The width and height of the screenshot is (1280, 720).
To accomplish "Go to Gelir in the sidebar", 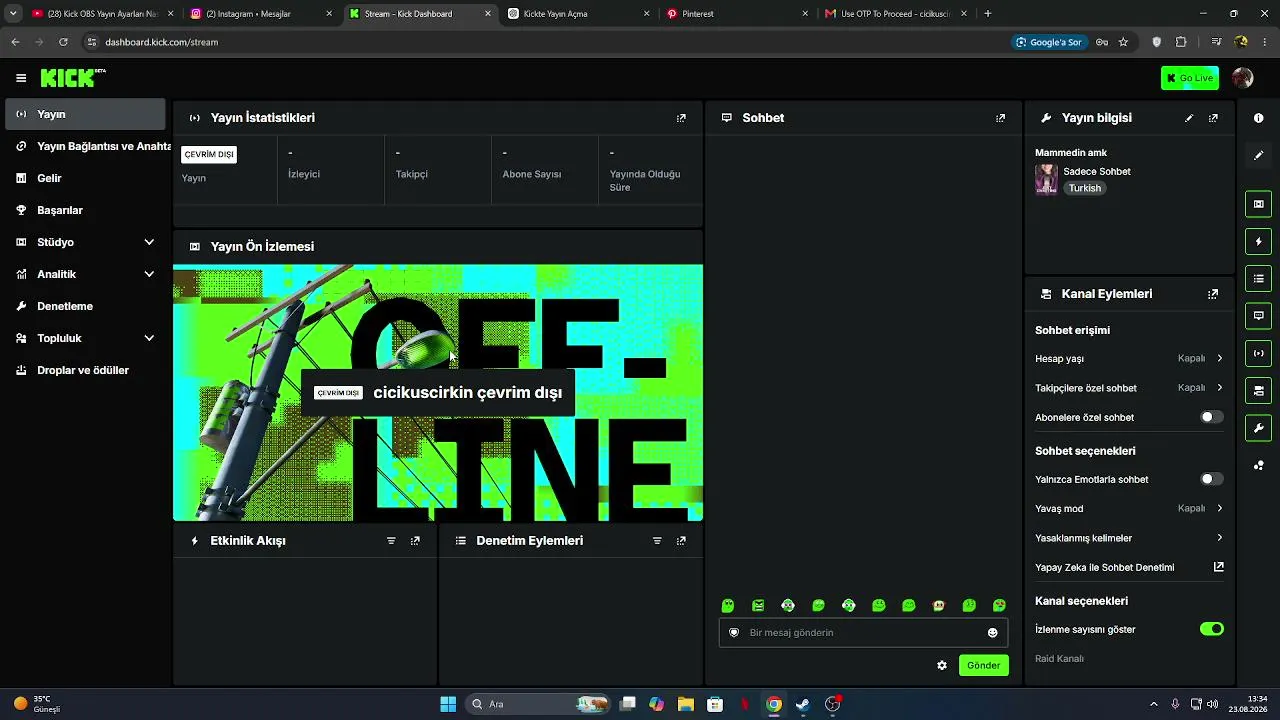I will pyautogui.click(x=85, y=178).
